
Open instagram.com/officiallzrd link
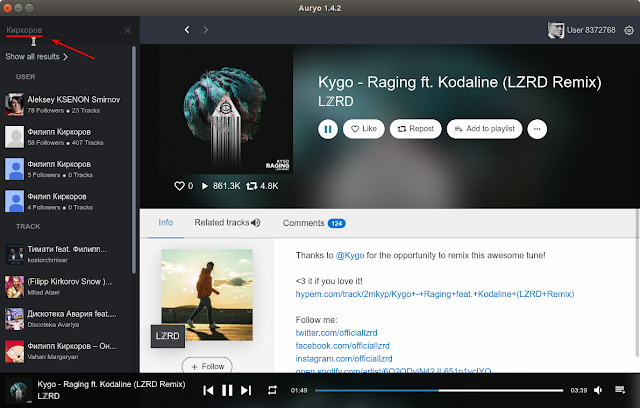(344, 359)
